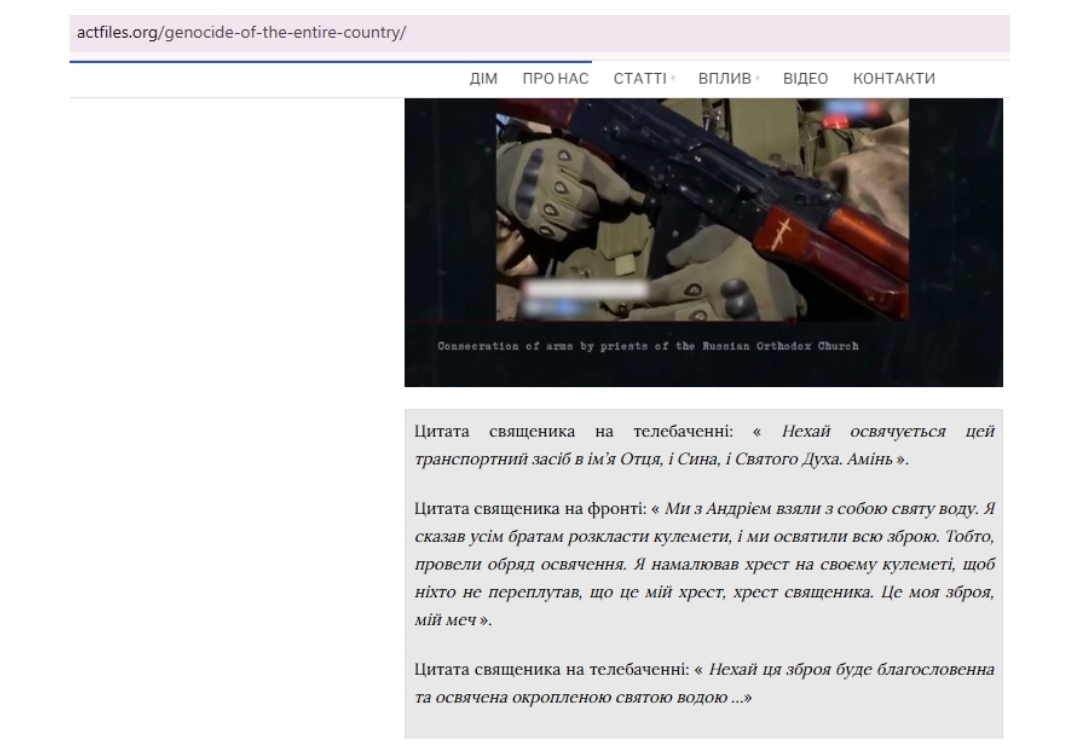Expand the plus sign next to ВПЛИВ
This screenshot has width=1080, height=747.
[757, 79]
